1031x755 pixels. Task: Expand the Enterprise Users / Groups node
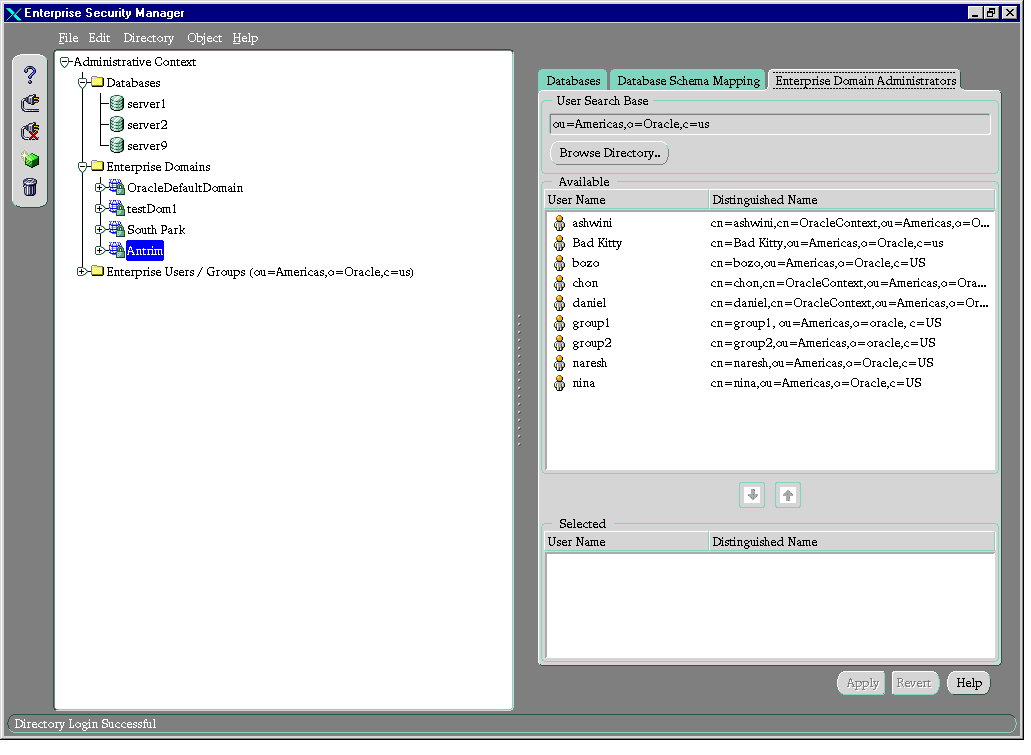tap(82, 272)
